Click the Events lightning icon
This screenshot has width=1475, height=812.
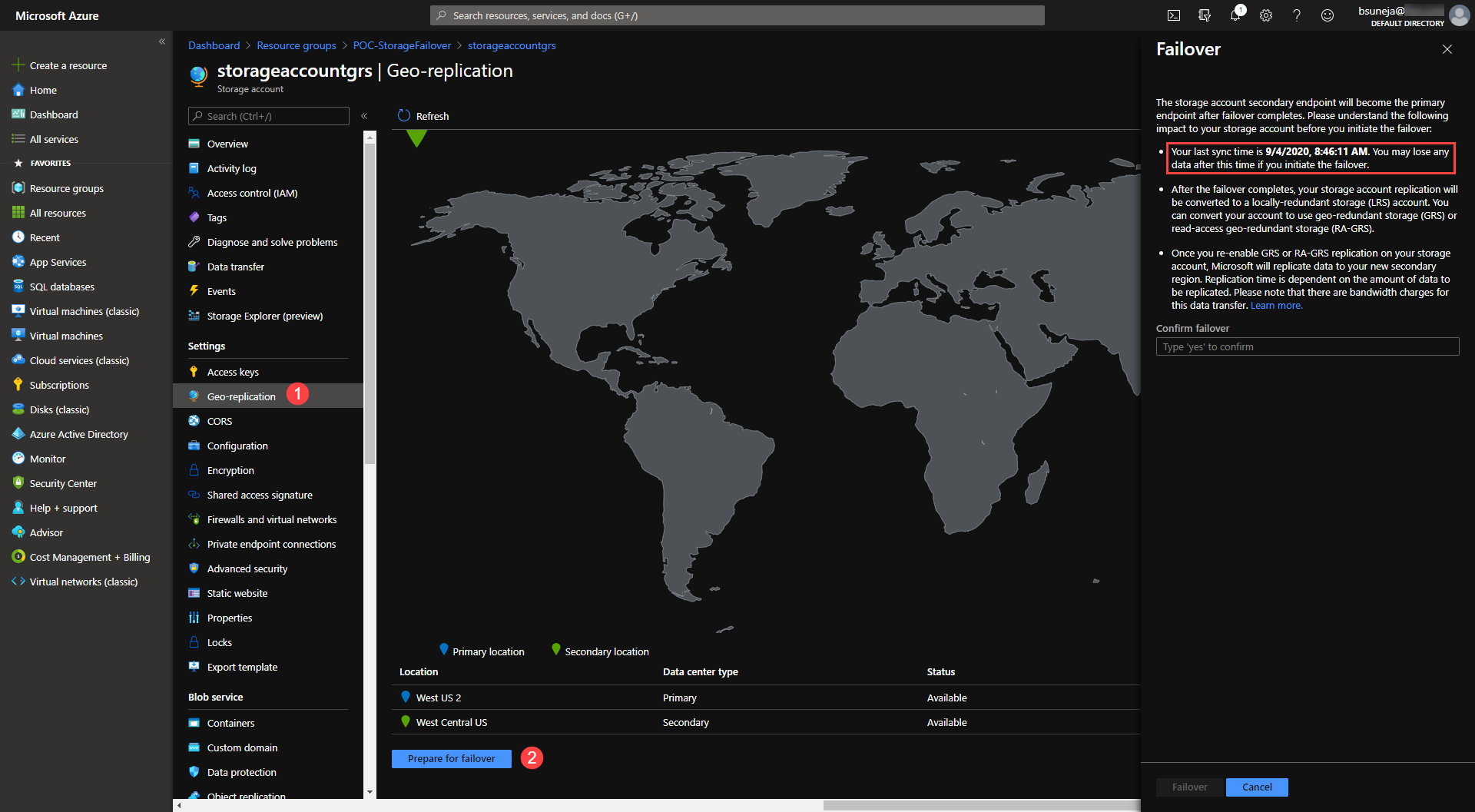click(194, 291)
